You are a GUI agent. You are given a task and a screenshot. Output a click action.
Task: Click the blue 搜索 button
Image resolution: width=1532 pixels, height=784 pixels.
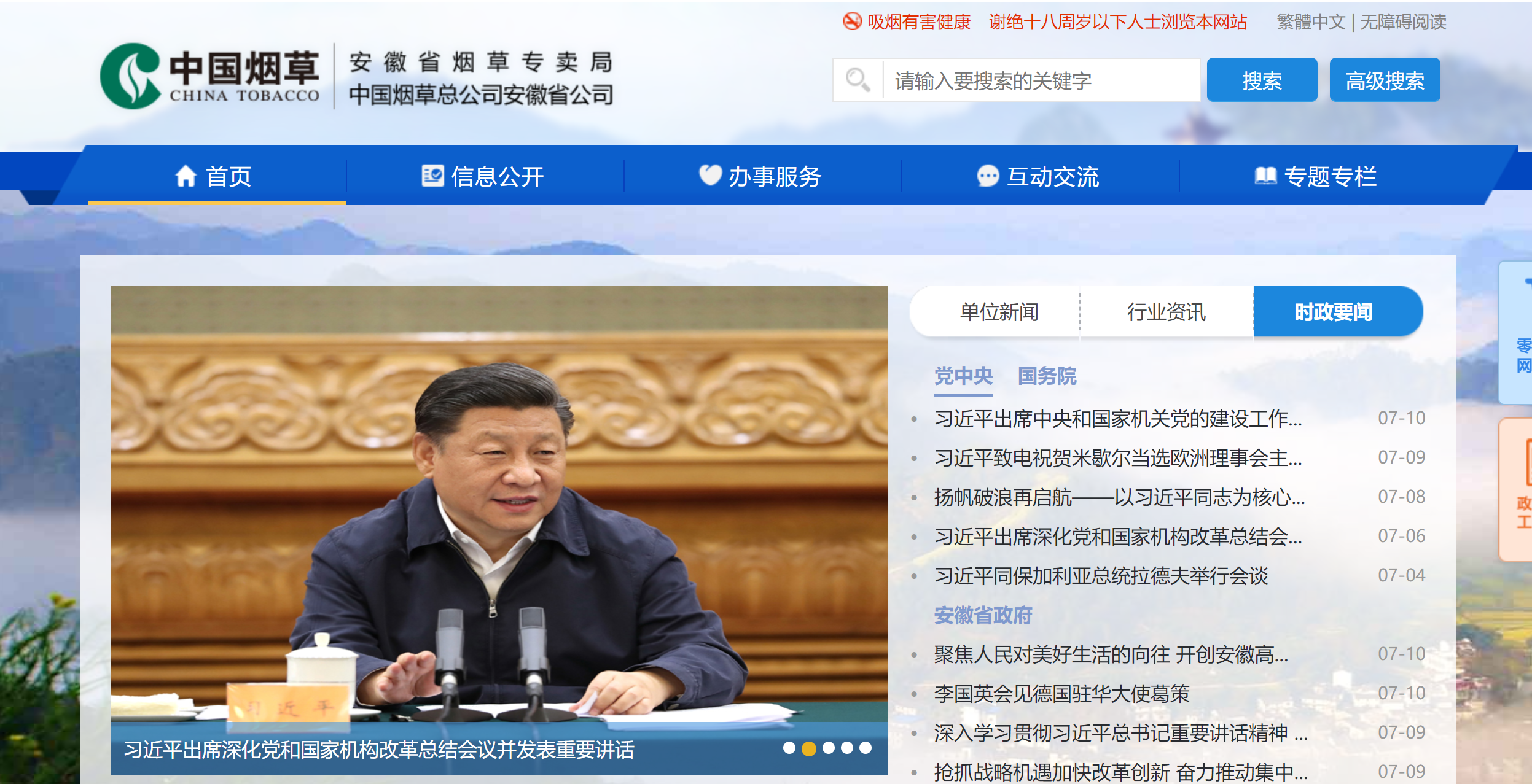click(x=1262, y=80)
